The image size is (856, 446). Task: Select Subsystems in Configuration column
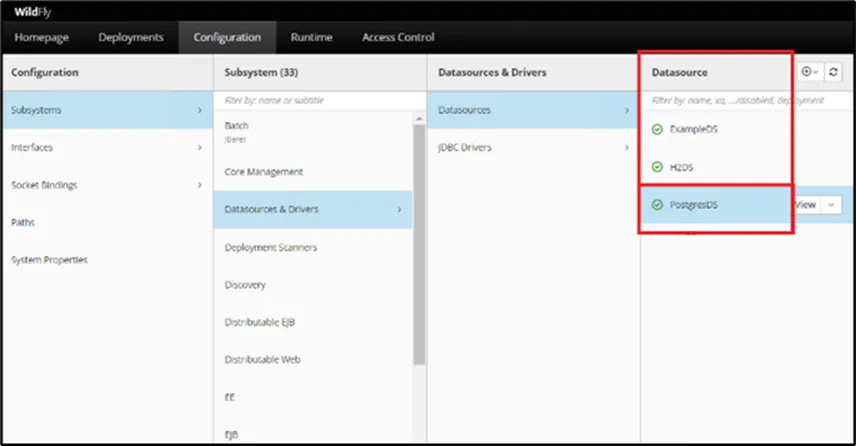click(x=108, y=110)
